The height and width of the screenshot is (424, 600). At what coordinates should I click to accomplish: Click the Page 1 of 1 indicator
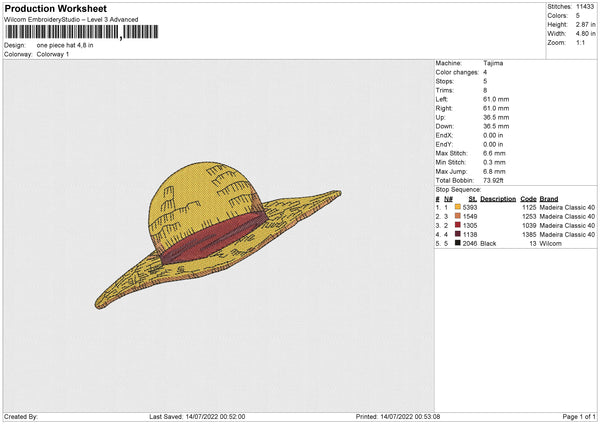tap(579, 416)
